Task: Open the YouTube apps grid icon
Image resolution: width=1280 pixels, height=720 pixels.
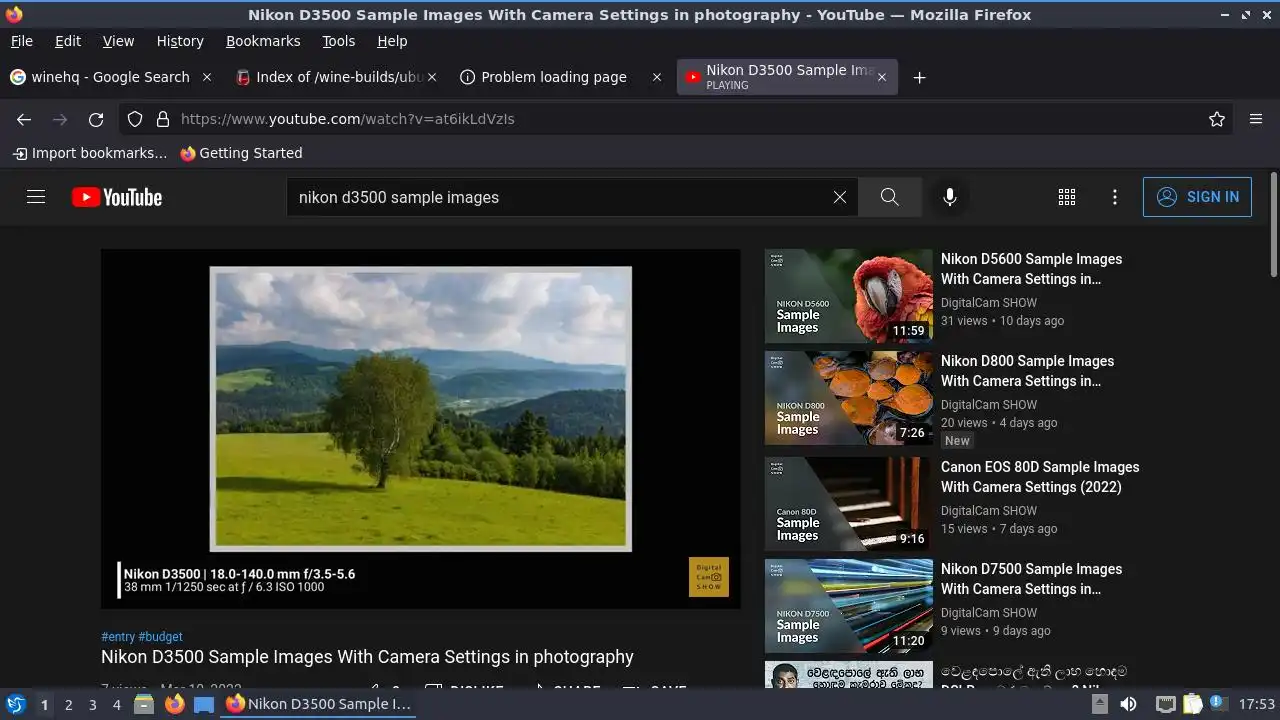Action: click(1067, 197)
